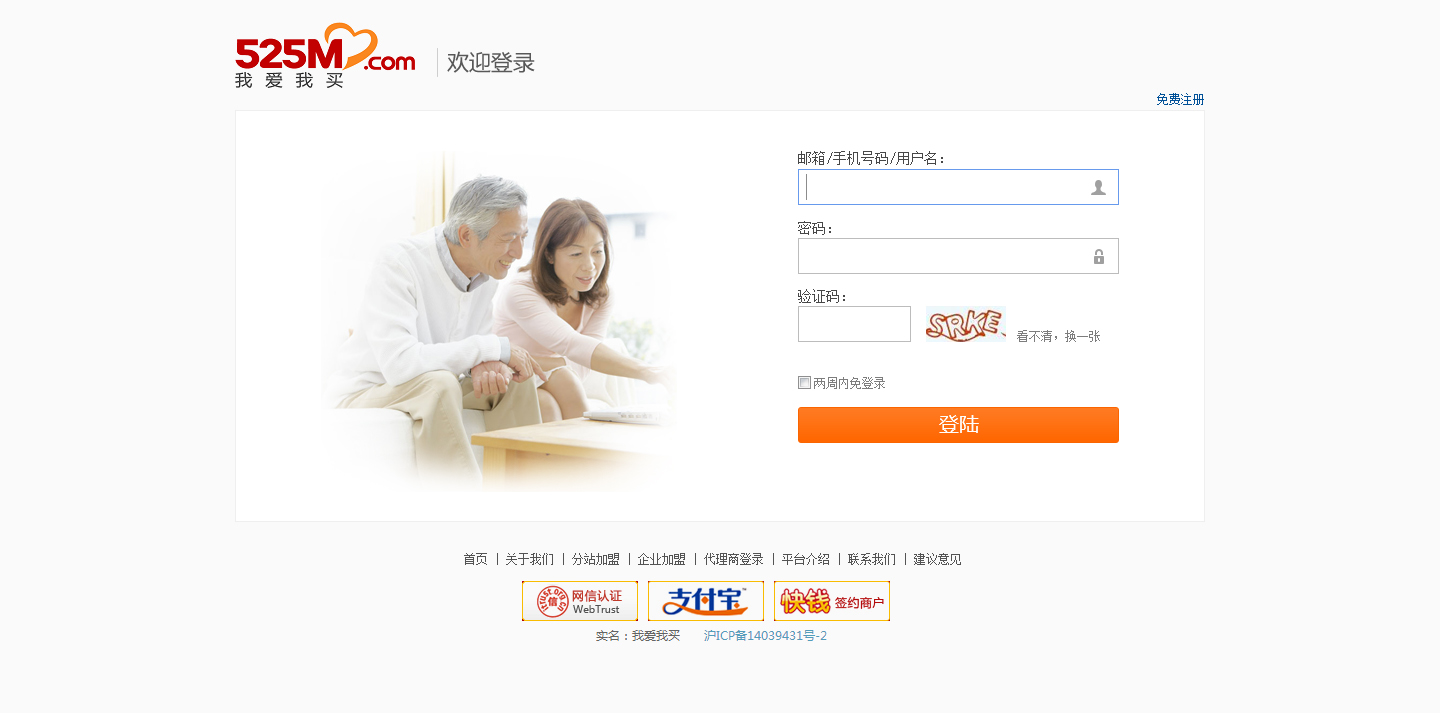This screenshot has width=1440, height=713.
Task: Click the 登陆 login button
Action: (x=958, y=425)
